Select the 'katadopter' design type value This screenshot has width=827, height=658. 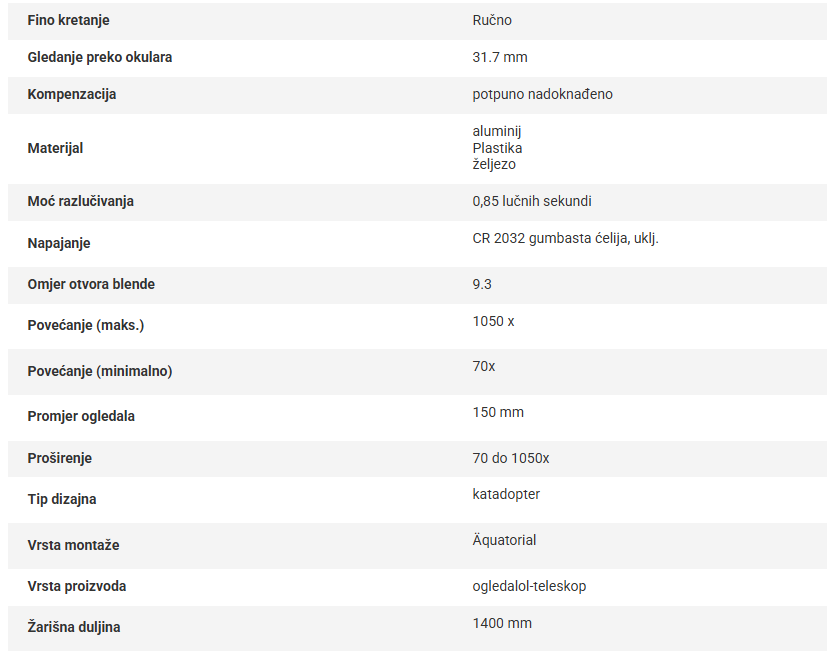pyautogui.click(x=506, y=494)
